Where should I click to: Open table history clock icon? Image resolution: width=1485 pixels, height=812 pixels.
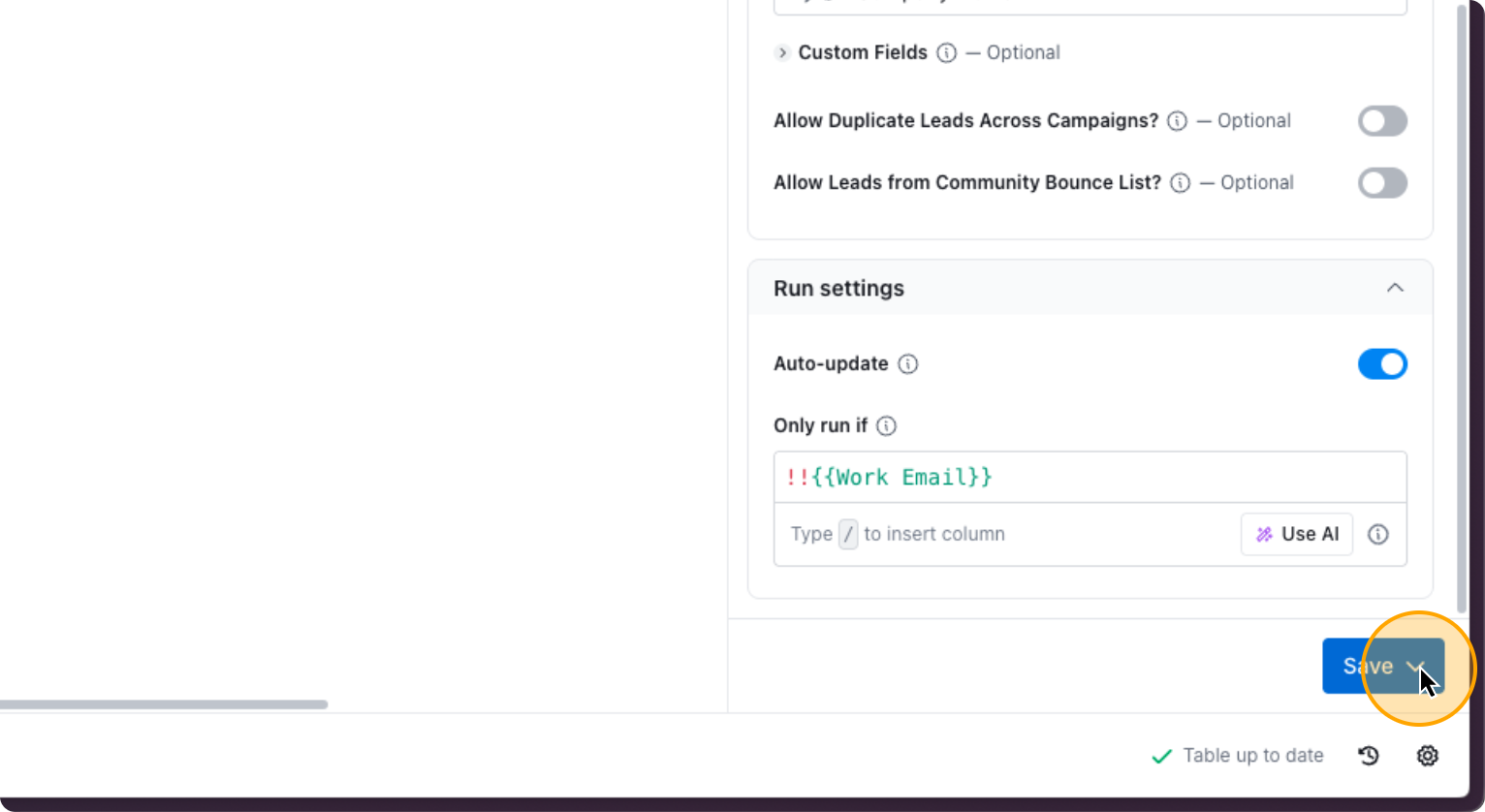[x=1368, y=756]
